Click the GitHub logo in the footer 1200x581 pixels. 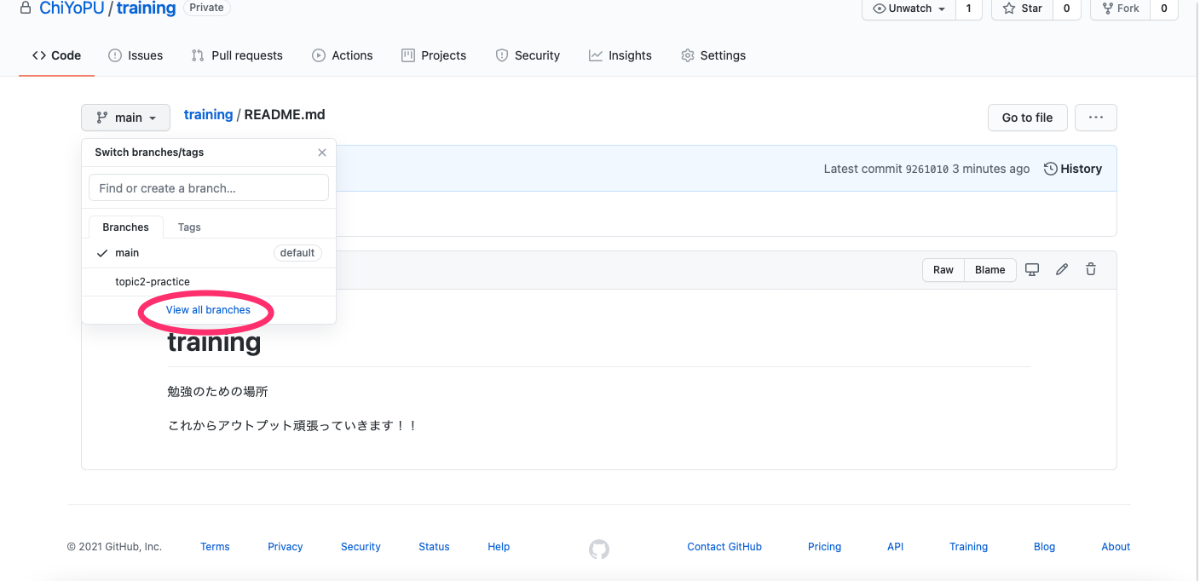(x=599, y=549)
